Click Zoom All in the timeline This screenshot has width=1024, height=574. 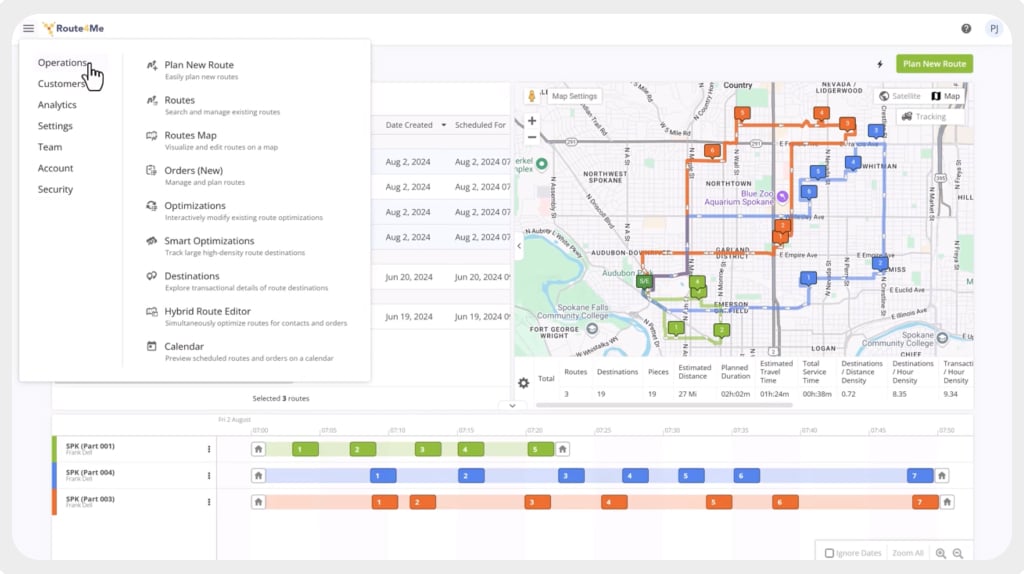point(908,553)
